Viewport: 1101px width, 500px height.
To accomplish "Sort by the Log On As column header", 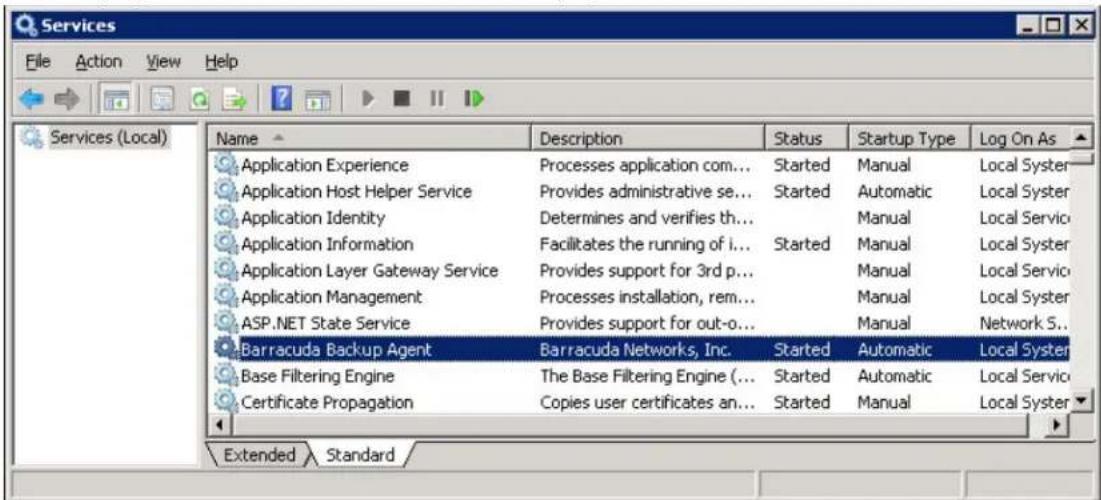I will (1020, 139).
